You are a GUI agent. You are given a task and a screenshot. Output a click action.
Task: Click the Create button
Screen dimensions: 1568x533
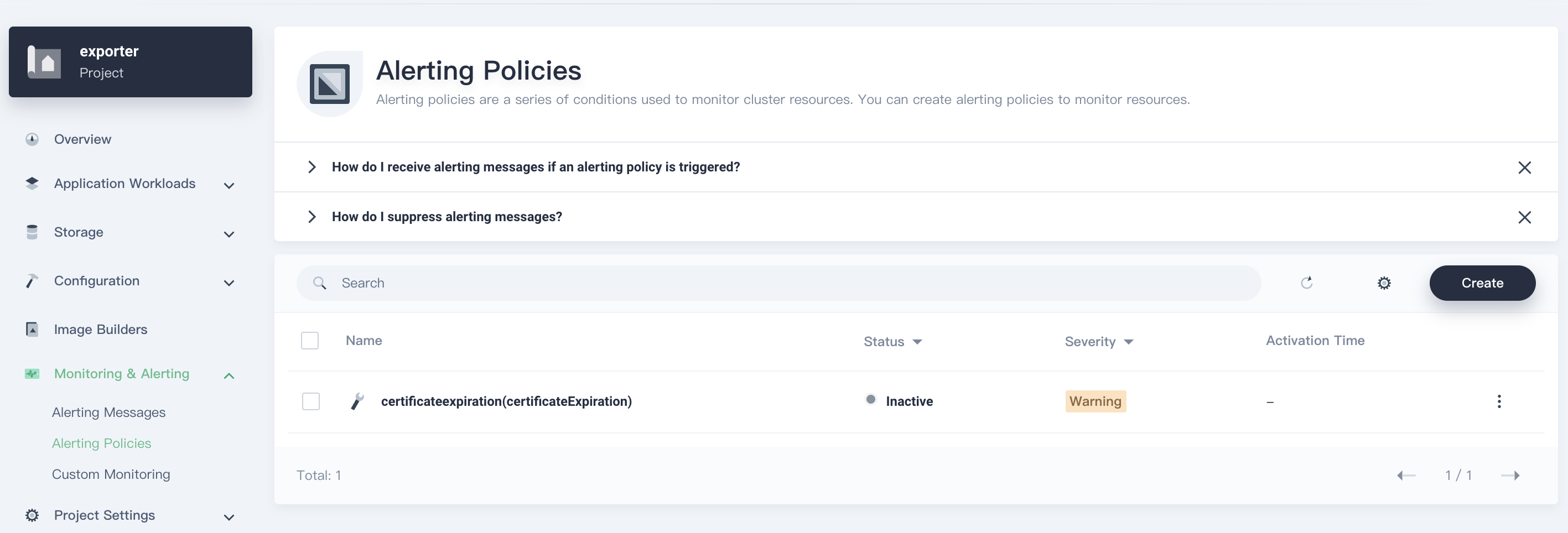coord(1482,283)
